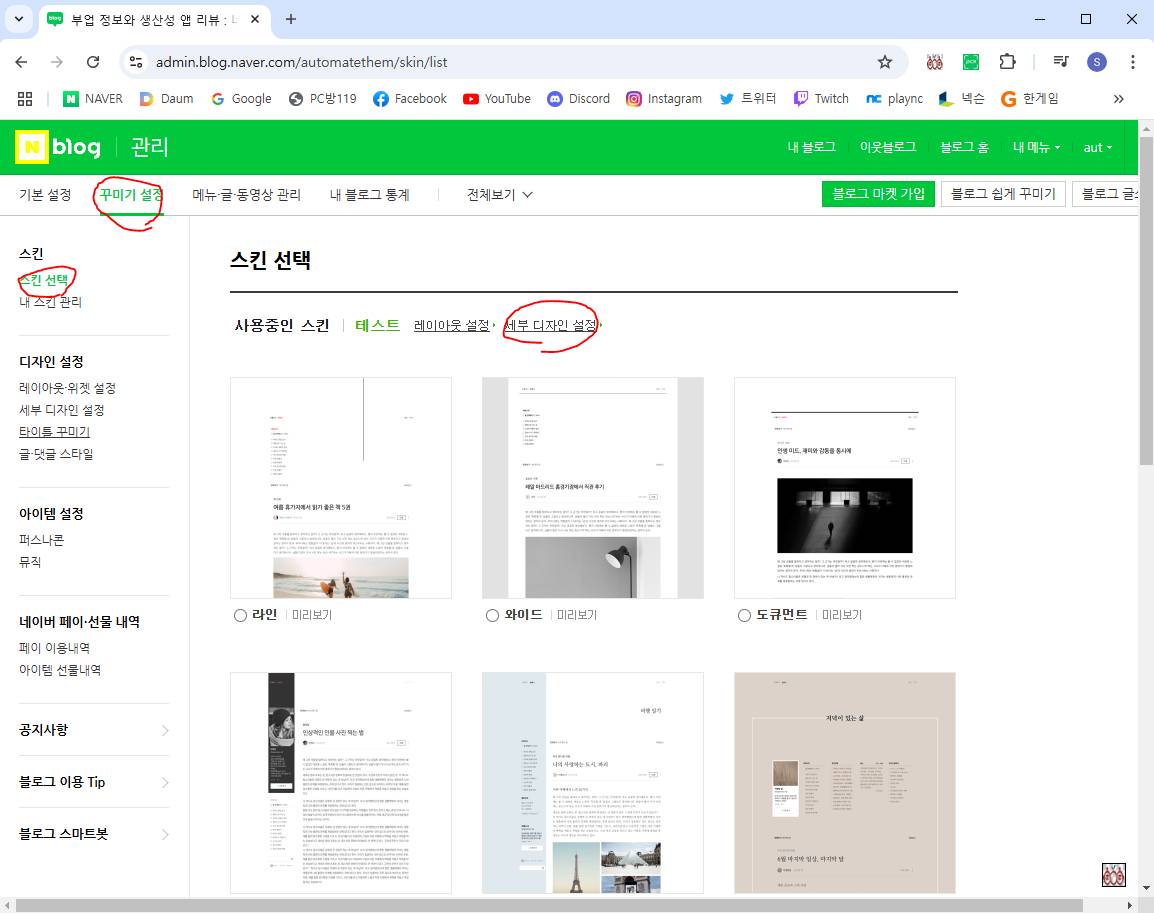The image size is (1154, 913).
Task: Open the 내 블로그 통계 tab
Action: coord(370,195)
